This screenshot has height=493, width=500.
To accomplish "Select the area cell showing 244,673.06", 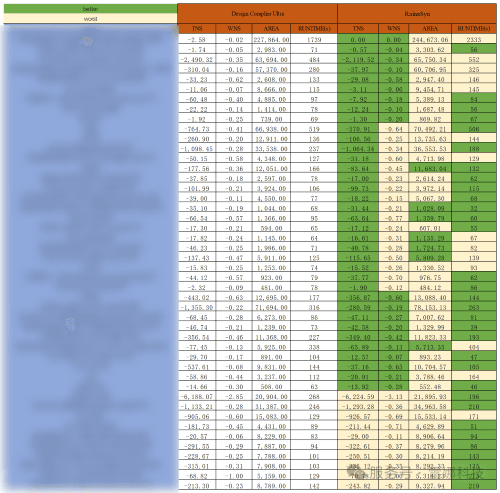I will click(430, 39).
